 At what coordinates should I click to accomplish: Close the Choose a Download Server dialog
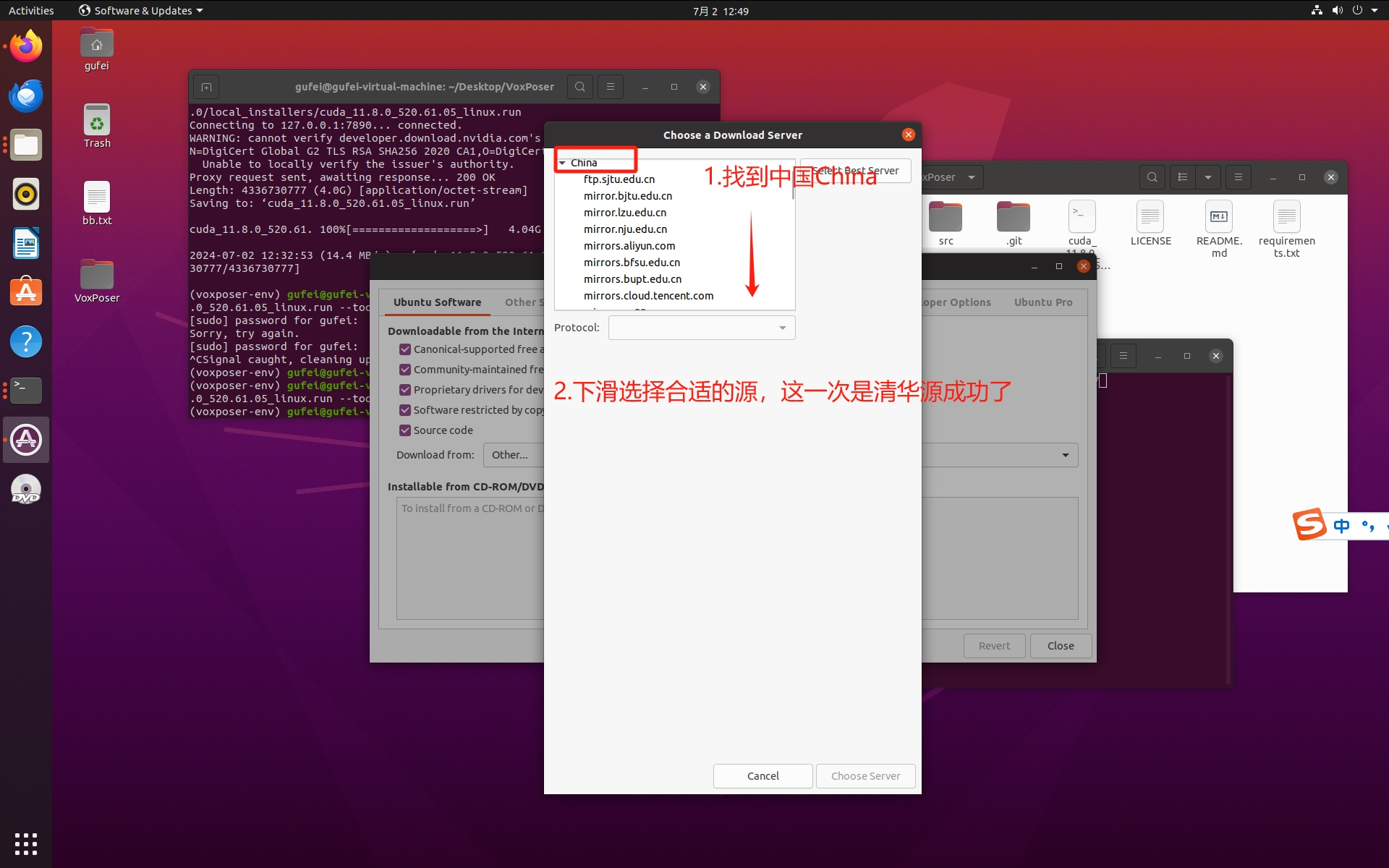(908, 135)
